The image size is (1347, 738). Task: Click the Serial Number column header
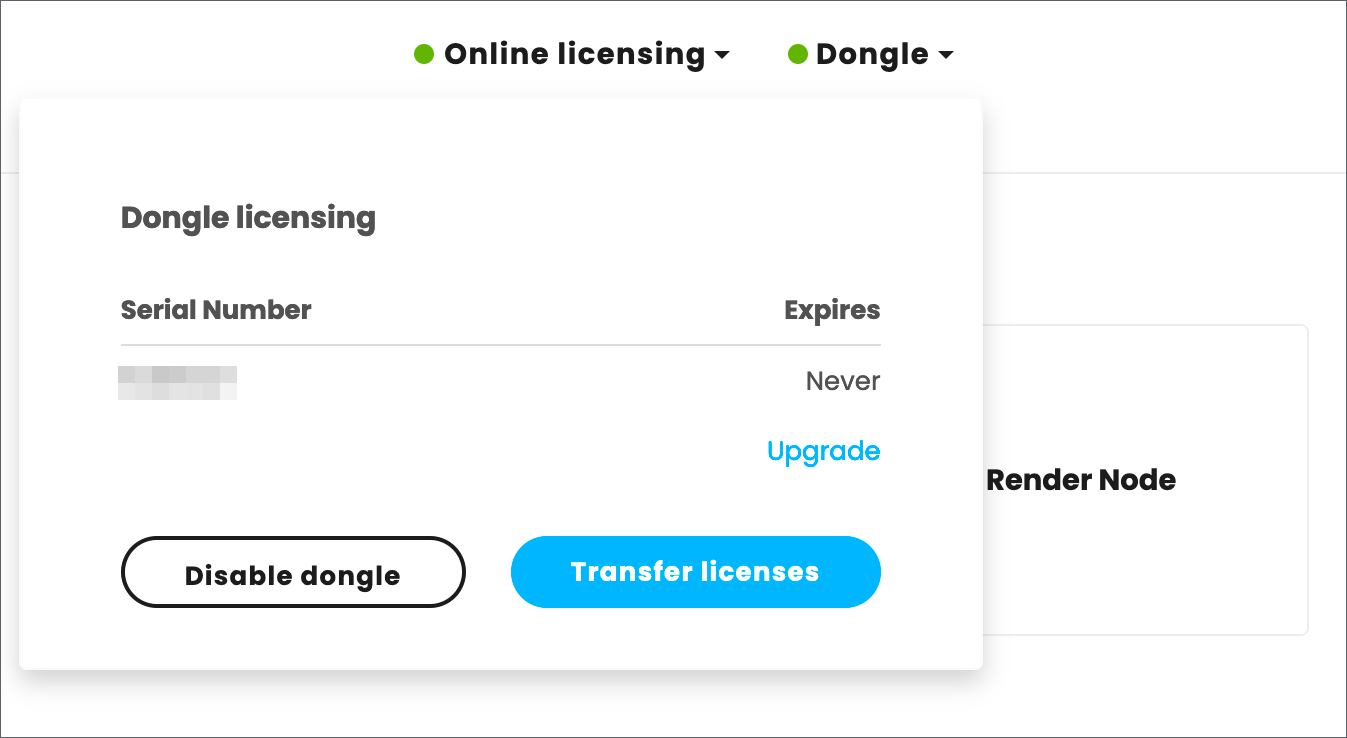coord(216,310)
